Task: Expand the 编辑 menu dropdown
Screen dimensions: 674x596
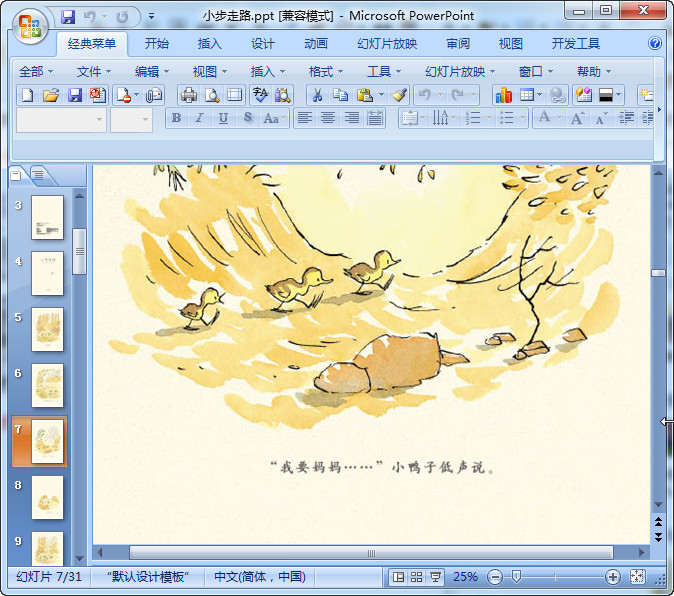Action: click(x=152, y=71)
